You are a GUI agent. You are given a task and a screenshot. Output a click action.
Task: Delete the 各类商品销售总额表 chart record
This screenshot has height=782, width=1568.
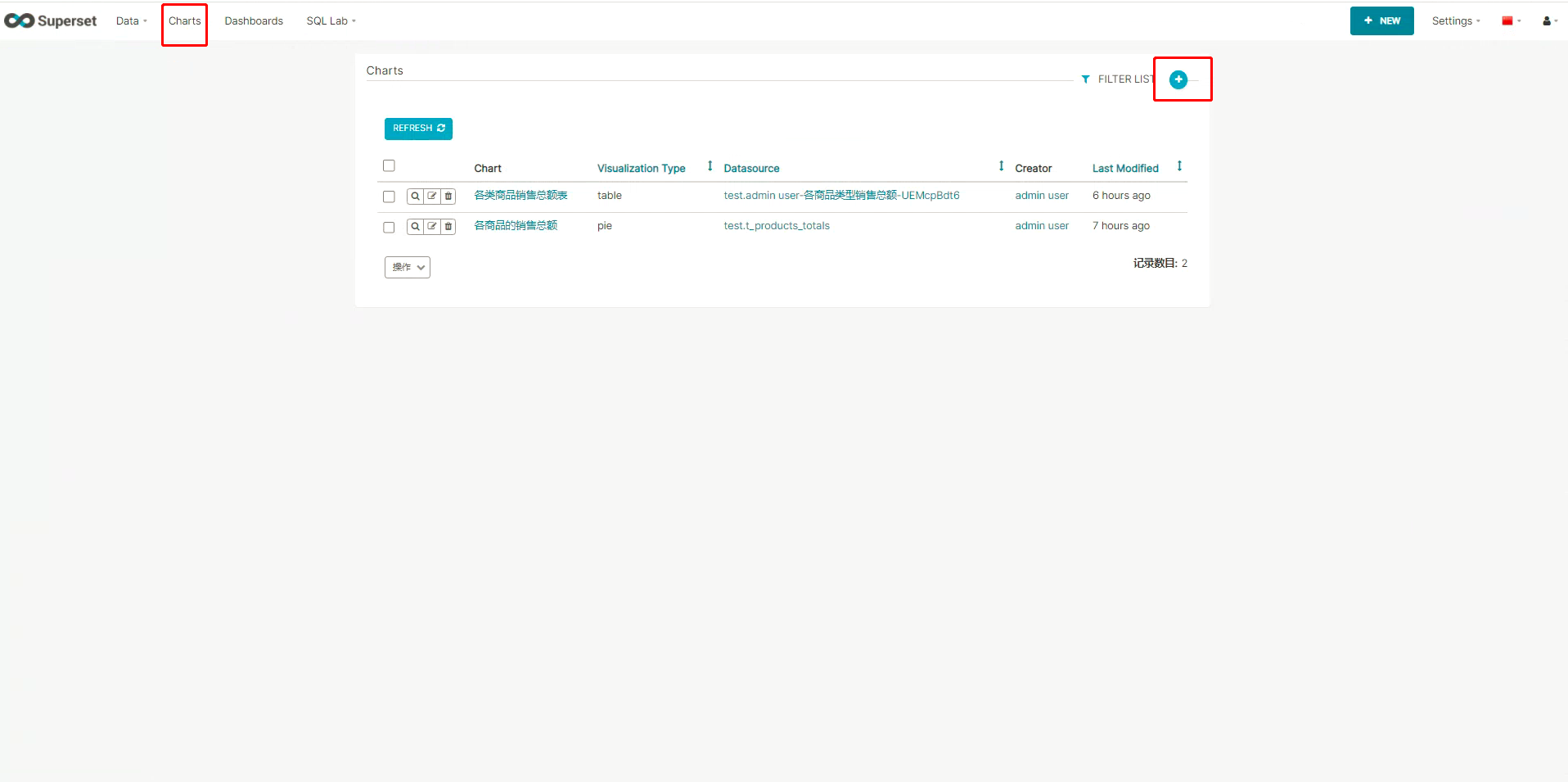pyautogui.click(x=448, y=197)
